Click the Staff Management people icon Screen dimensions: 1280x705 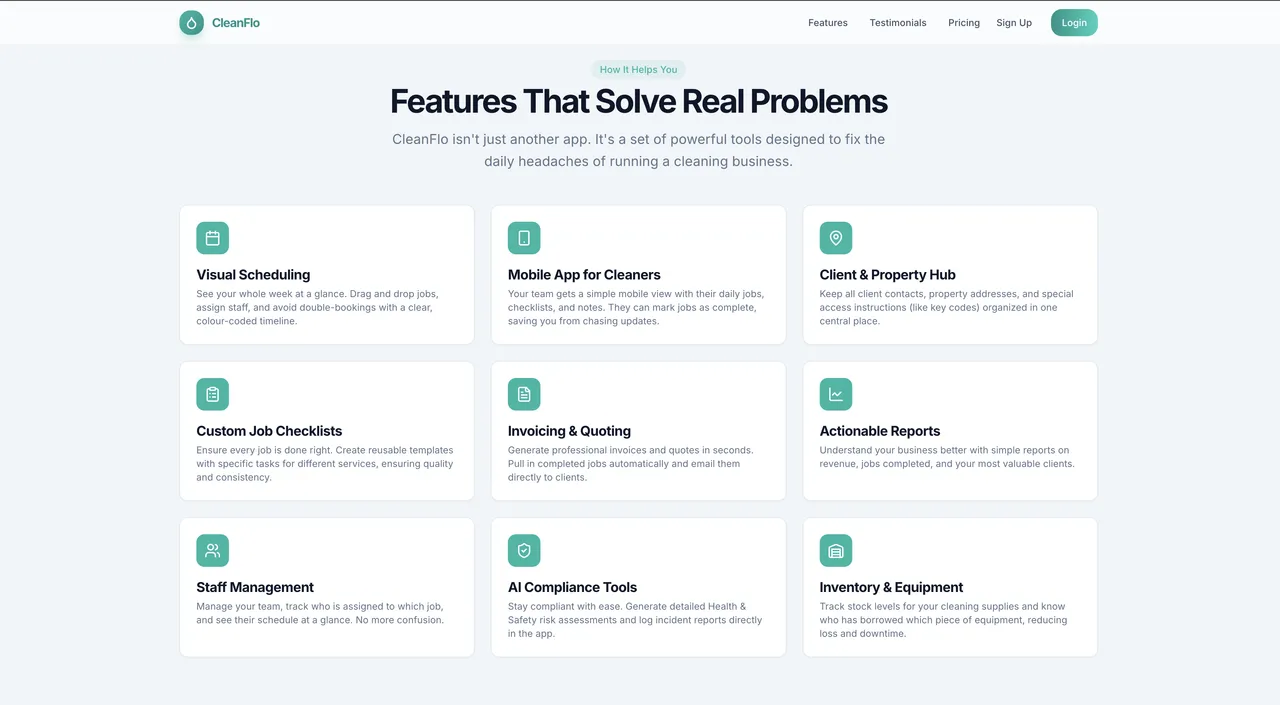pos(212,550)
